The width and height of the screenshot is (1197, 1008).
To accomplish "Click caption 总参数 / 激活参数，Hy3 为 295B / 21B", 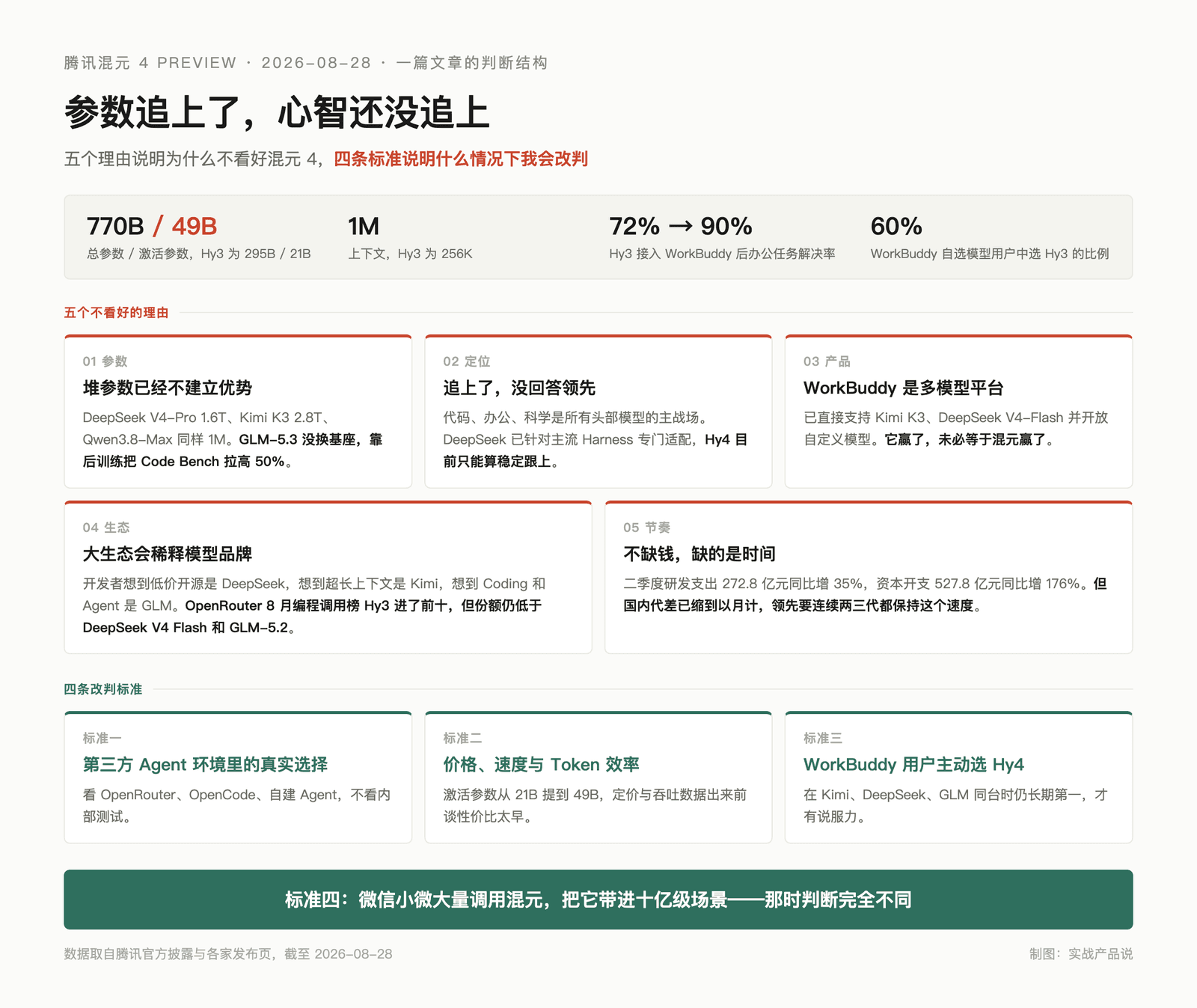I will click(x=199, y=254).
